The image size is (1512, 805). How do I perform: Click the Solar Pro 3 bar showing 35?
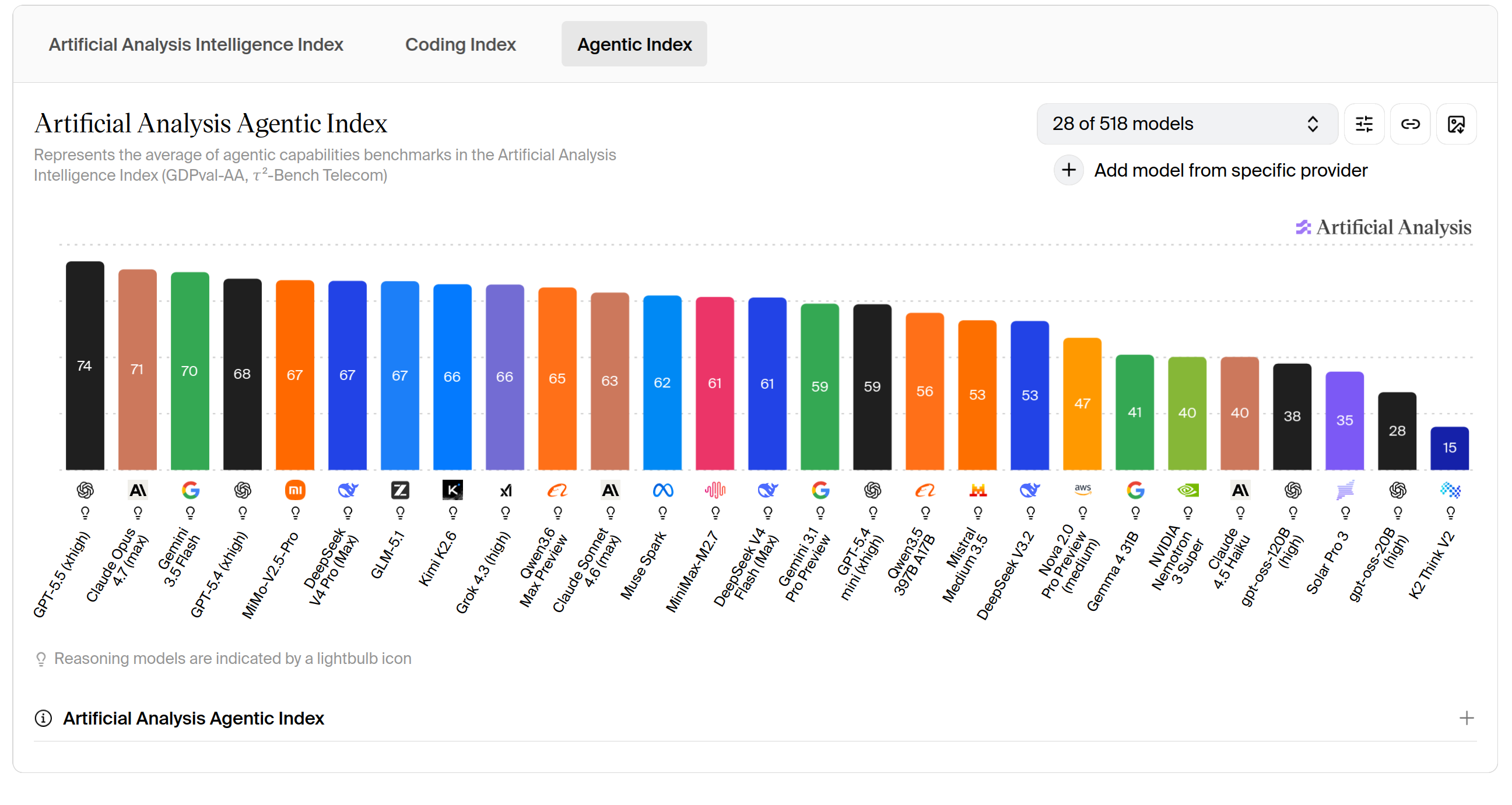coord(1345,421)
